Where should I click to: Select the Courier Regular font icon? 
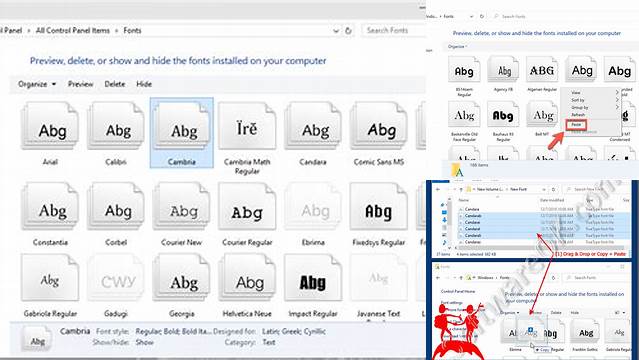[247, 206]
